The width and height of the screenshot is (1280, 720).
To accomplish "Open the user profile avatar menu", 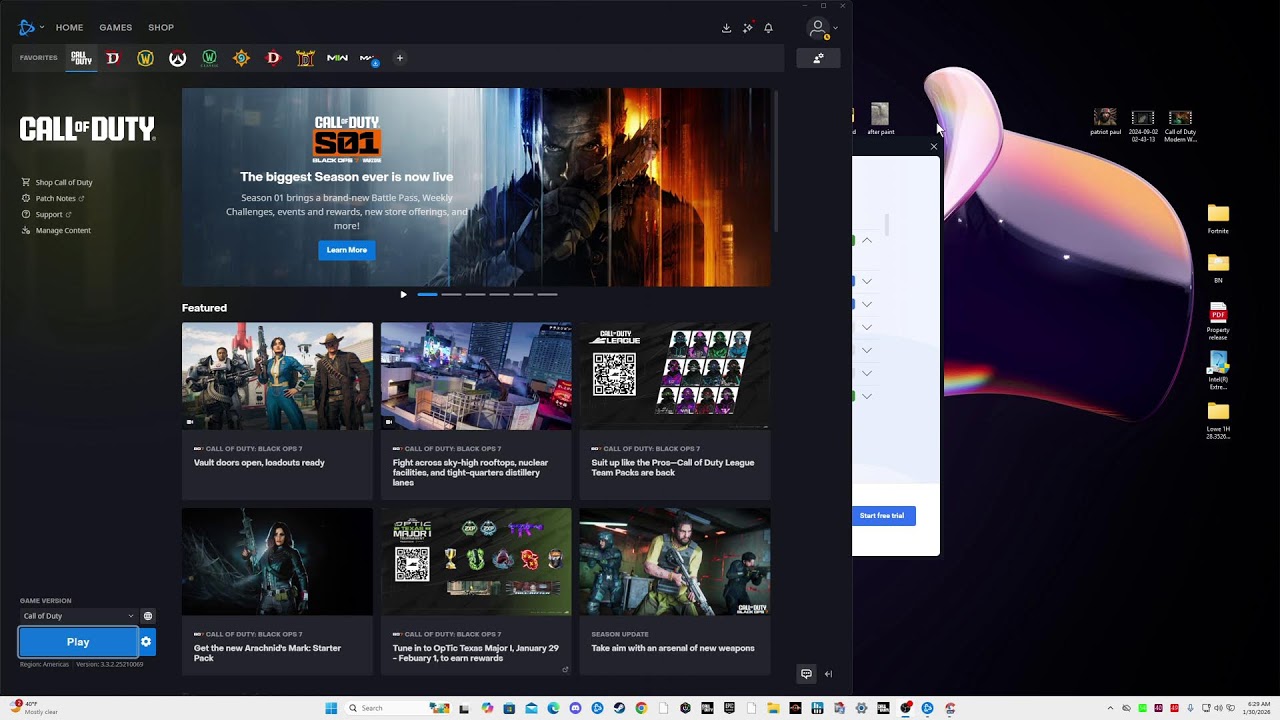I will click(x=821, y=29).
